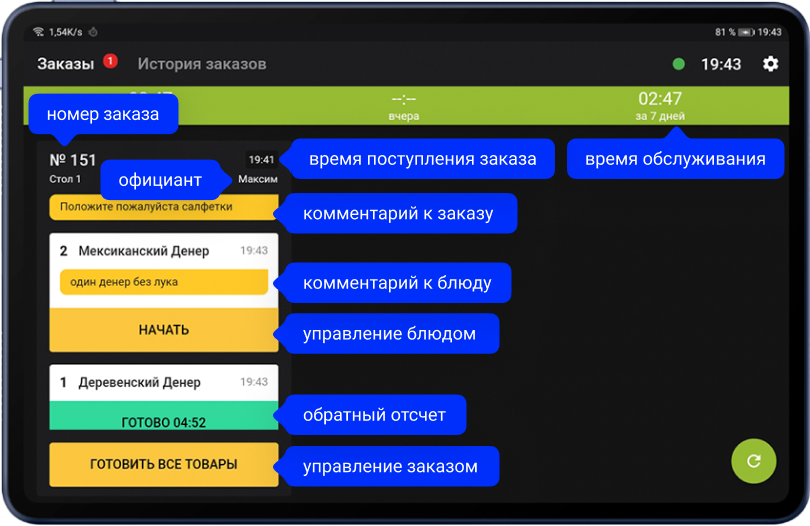Viewport: 810px width, 526px height.
Task: Switch to the Заказы tab
Action: [66, 64]
